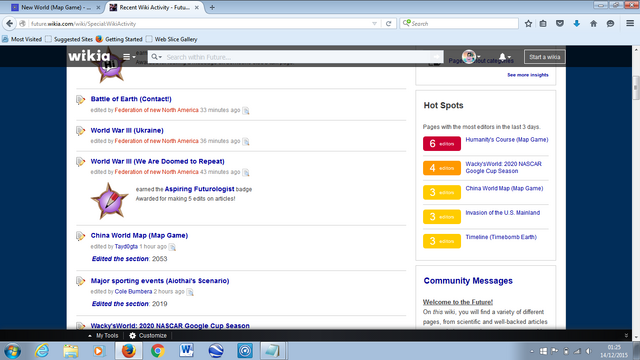Open the Aspiring Futurologist badge link
640x360 pixels.
click(199, 189)
